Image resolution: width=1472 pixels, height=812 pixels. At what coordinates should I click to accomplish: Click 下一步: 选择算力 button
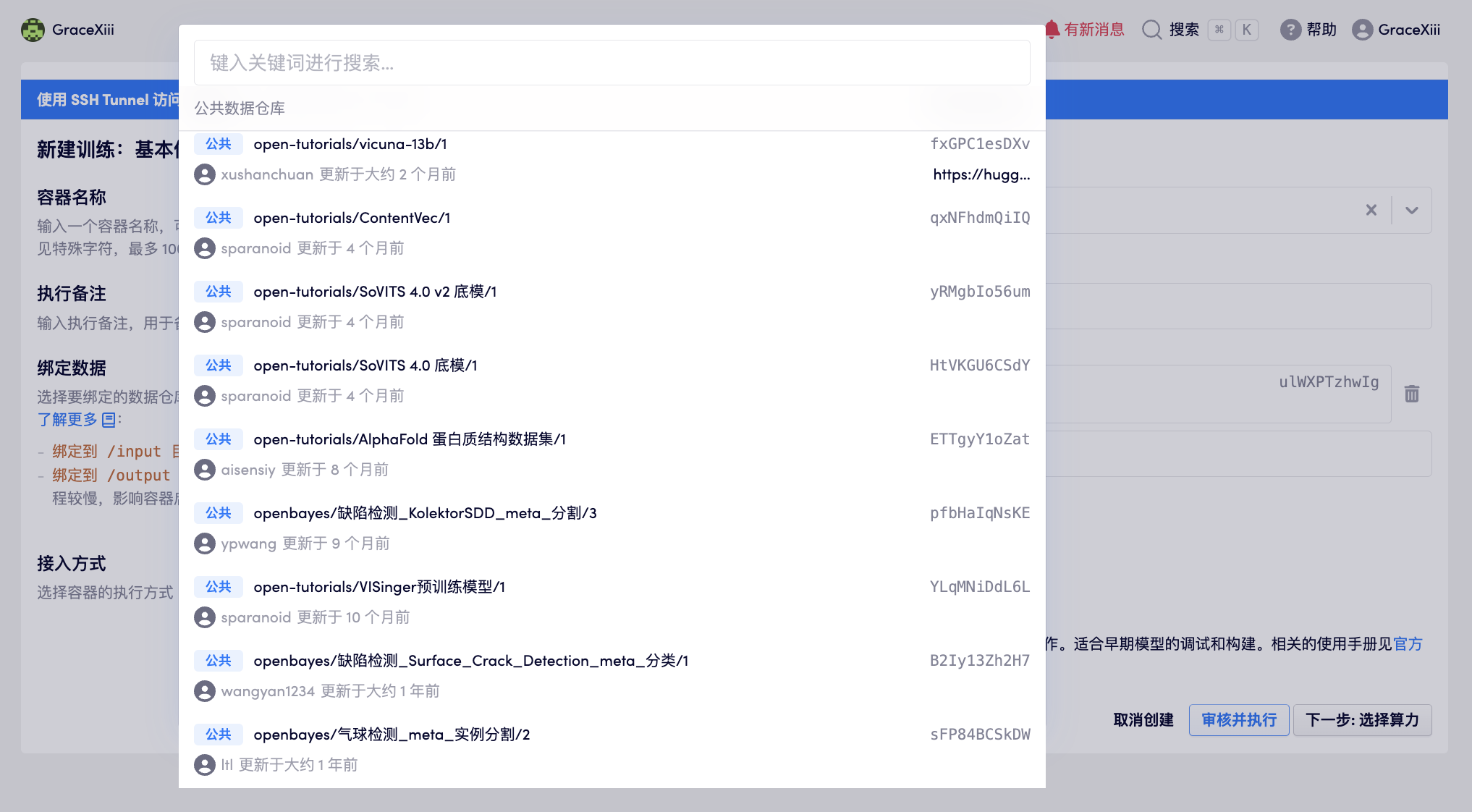point(1361,720)
